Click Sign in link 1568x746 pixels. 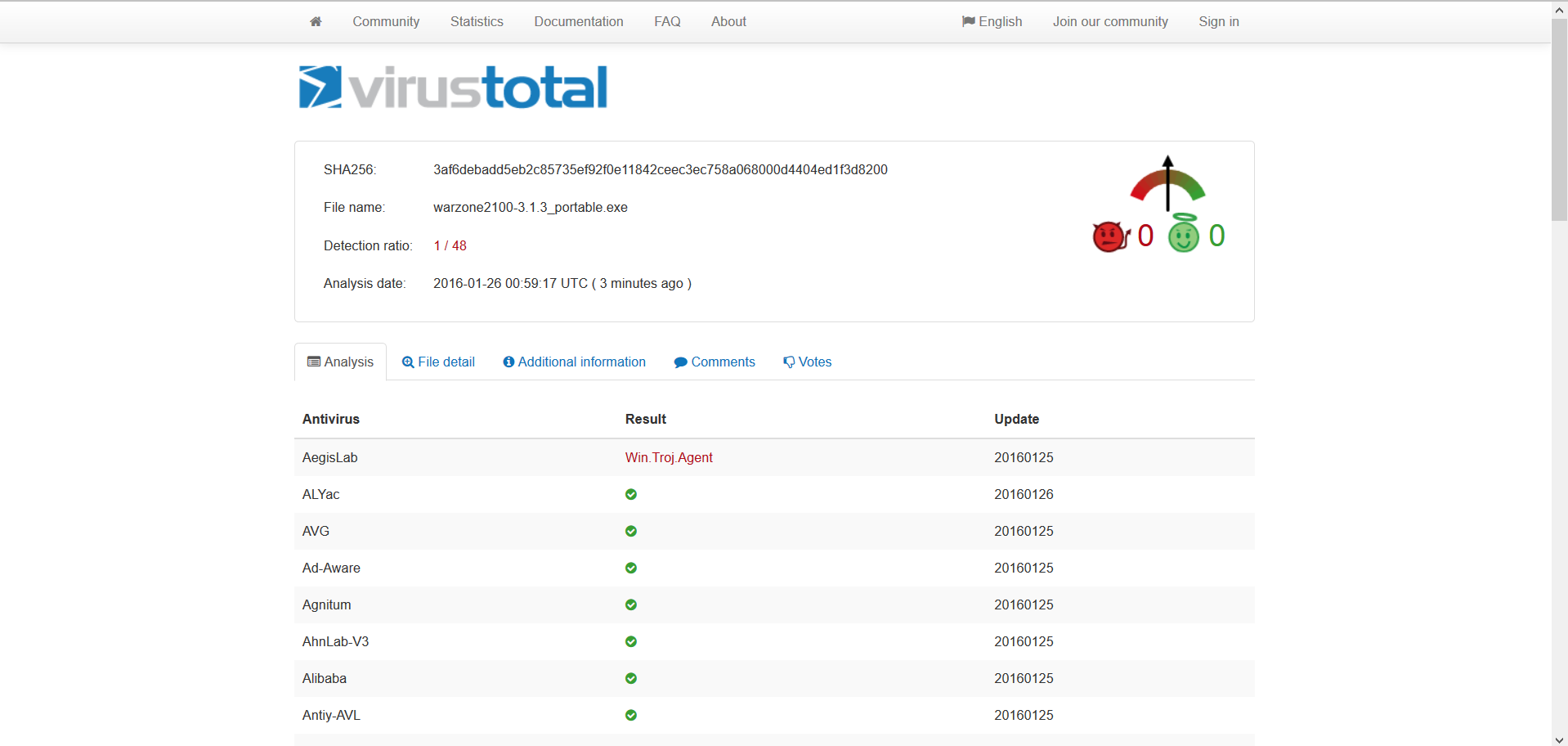(1219, 21)
